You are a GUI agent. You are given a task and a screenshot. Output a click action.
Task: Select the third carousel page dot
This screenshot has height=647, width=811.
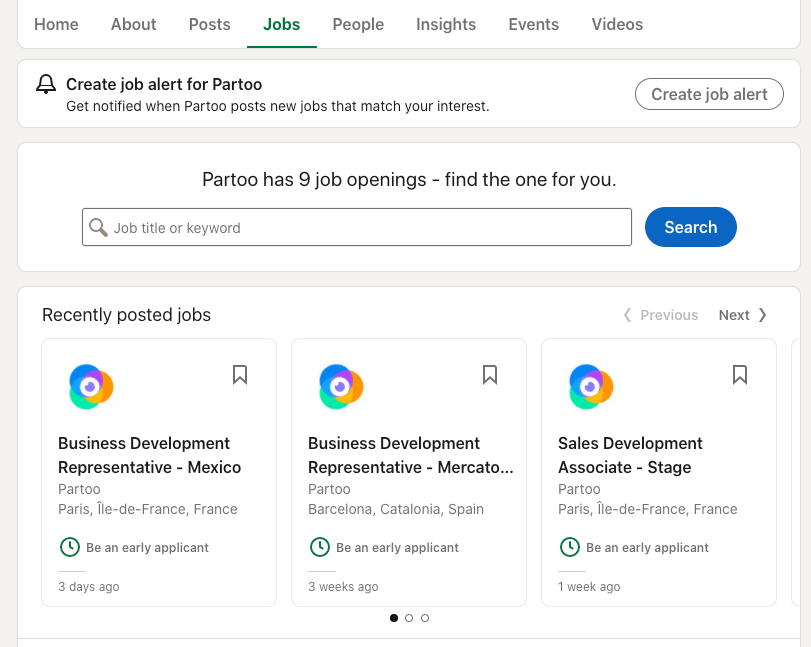[425, 618]
